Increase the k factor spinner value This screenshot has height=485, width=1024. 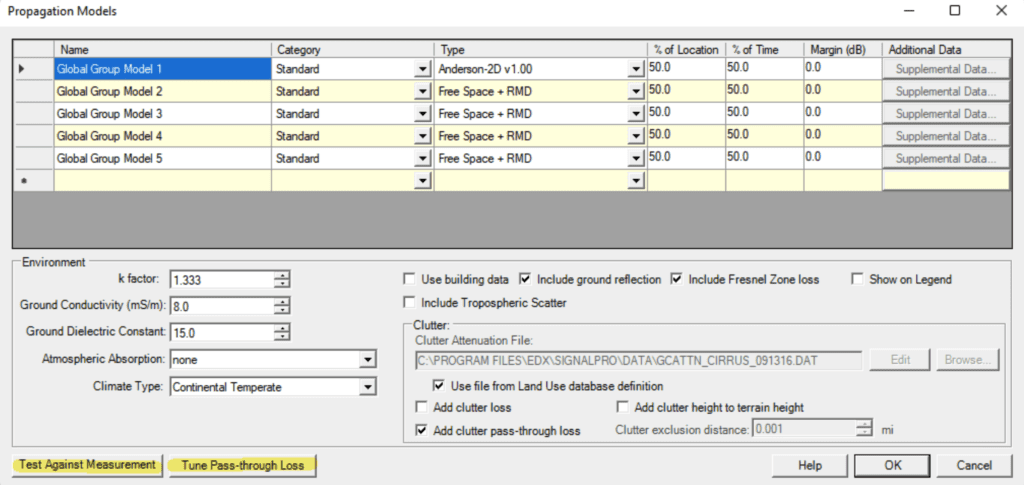tap(284, 275)
